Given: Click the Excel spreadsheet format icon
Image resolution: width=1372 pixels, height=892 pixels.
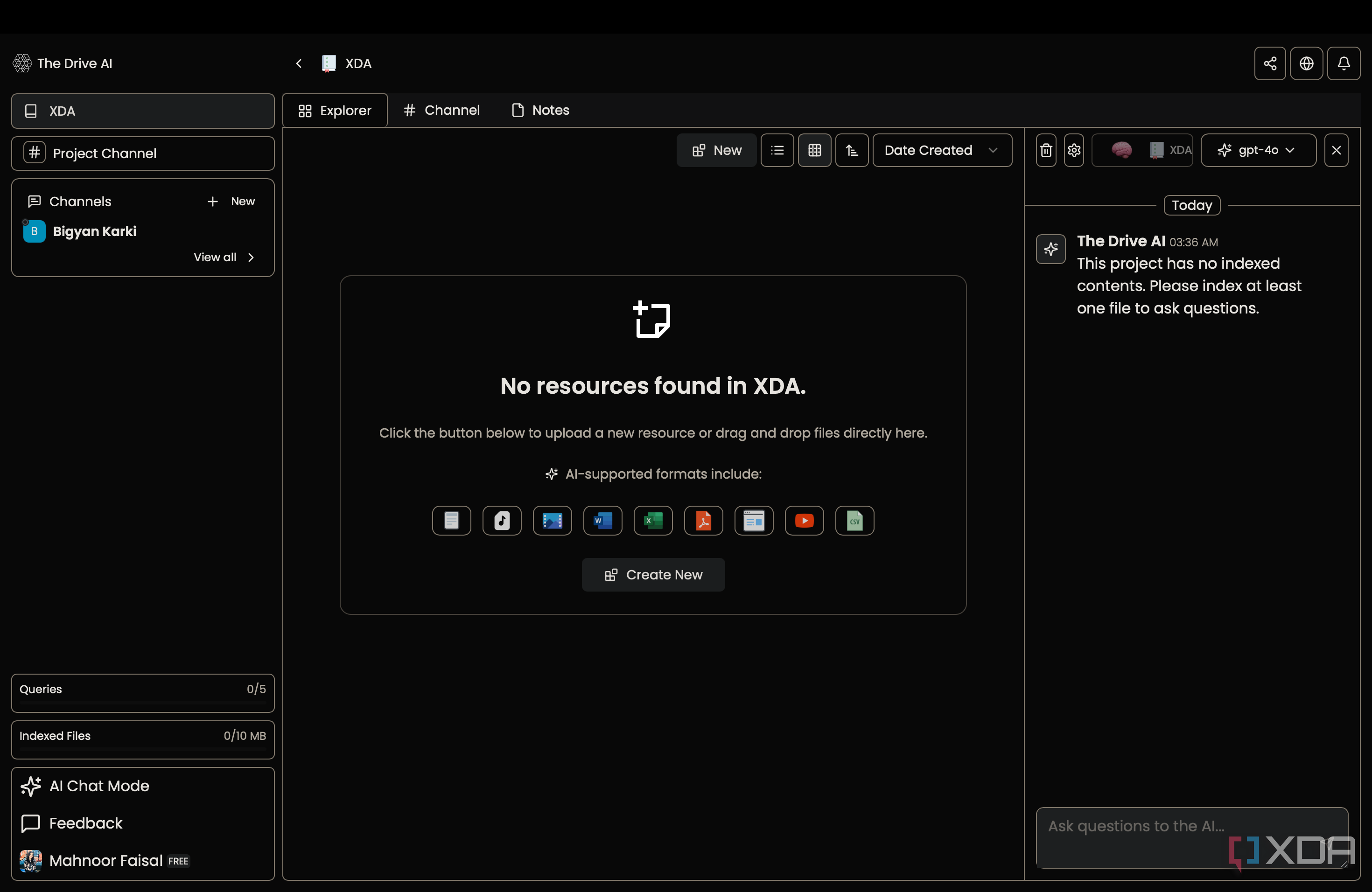Looking at the screenshot, I should [653, 521].
